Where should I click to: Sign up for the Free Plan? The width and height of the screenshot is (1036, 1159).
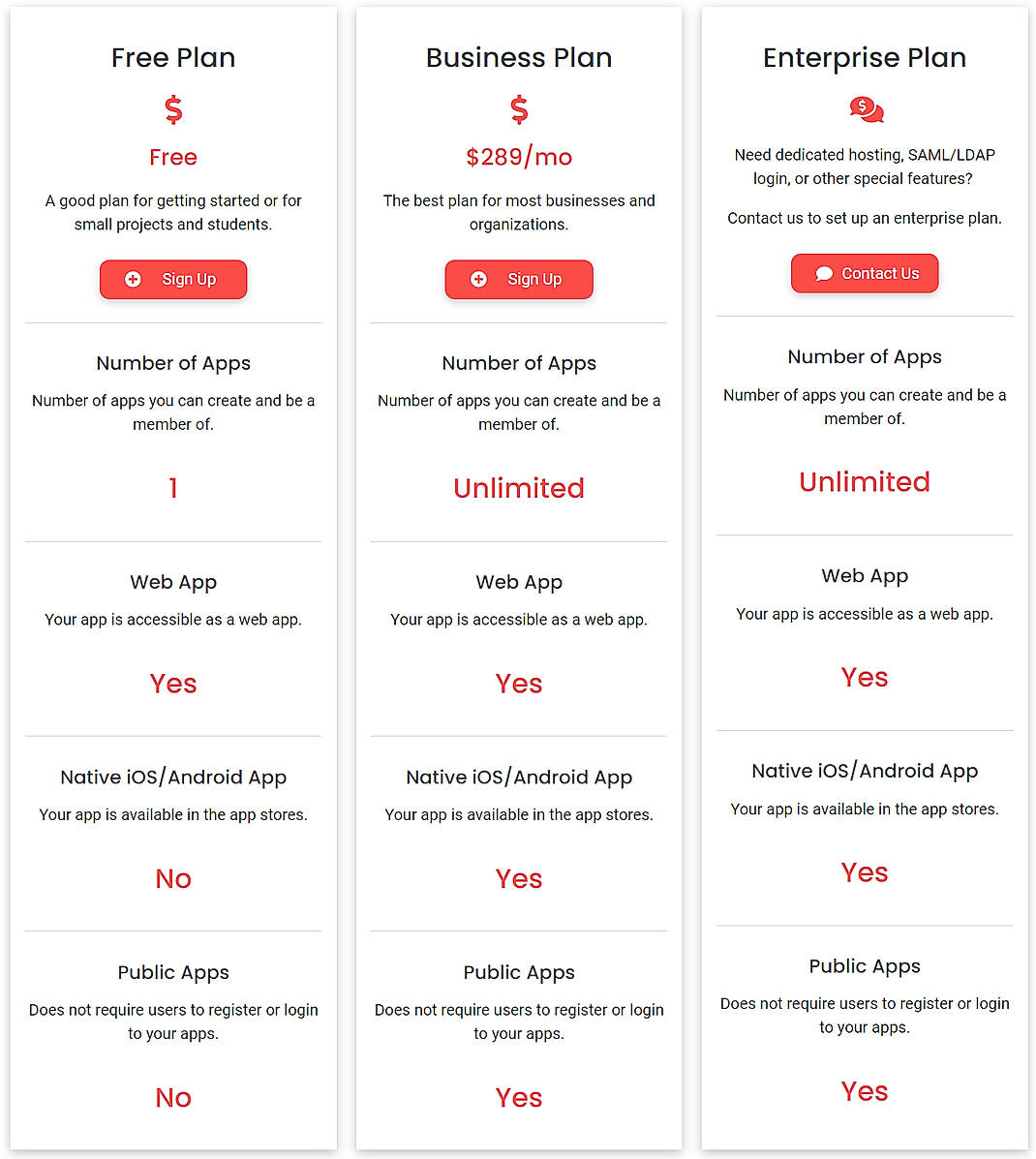[x=173, y=279]
